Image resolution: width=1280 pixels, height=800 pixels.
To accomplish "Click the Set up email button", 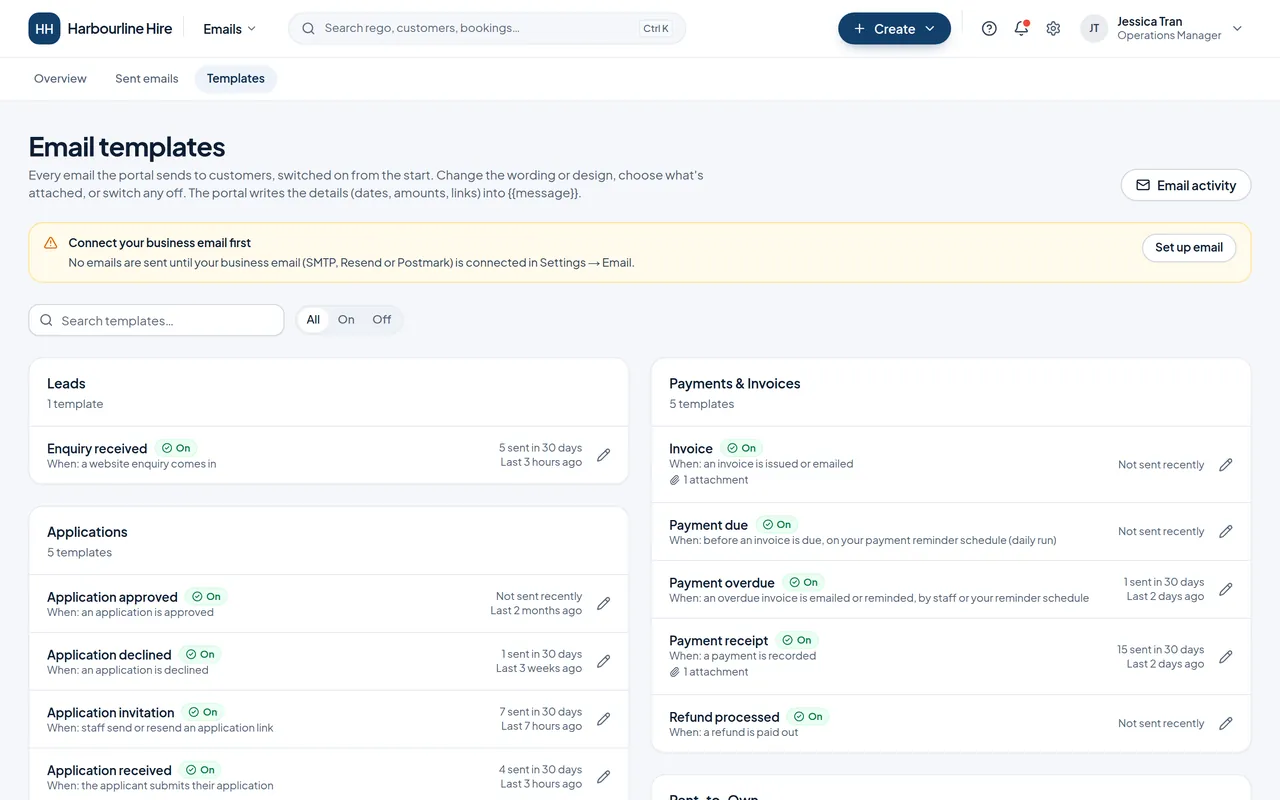I will [1189, 248].
